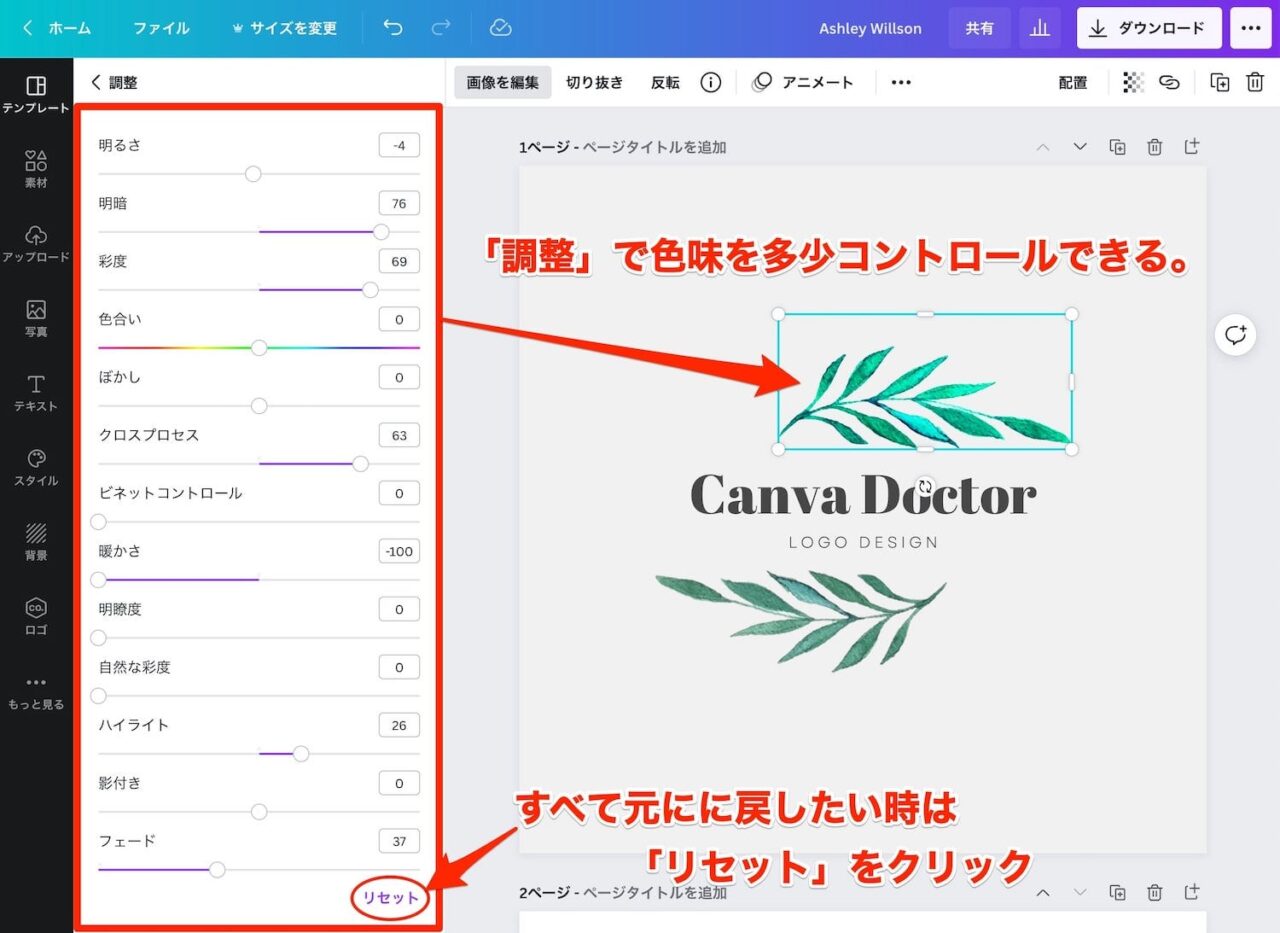
Task: Click the redo arrow icon
Action: 441,28
